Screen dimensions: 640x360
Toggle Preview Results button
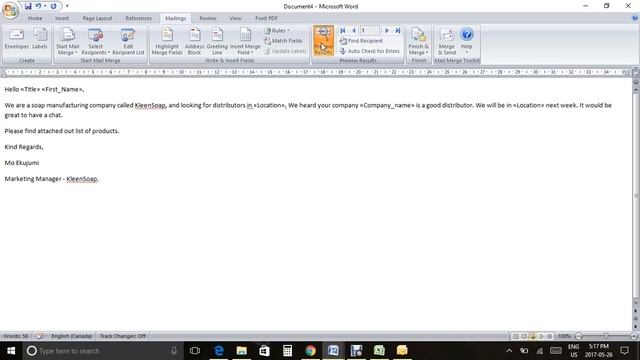[323, 41]
